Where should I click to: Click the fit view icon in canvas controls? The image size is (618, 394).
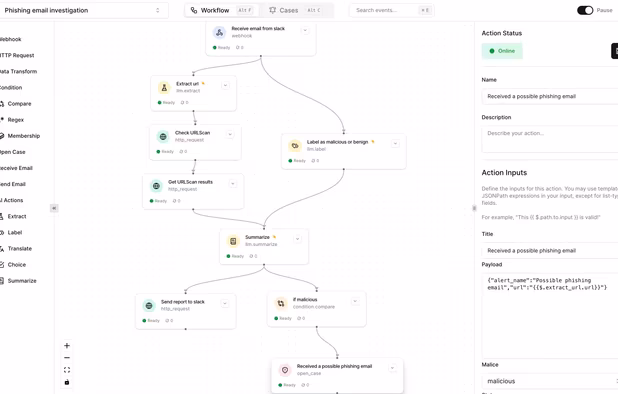pyautogui.click(x=67, y=370)
